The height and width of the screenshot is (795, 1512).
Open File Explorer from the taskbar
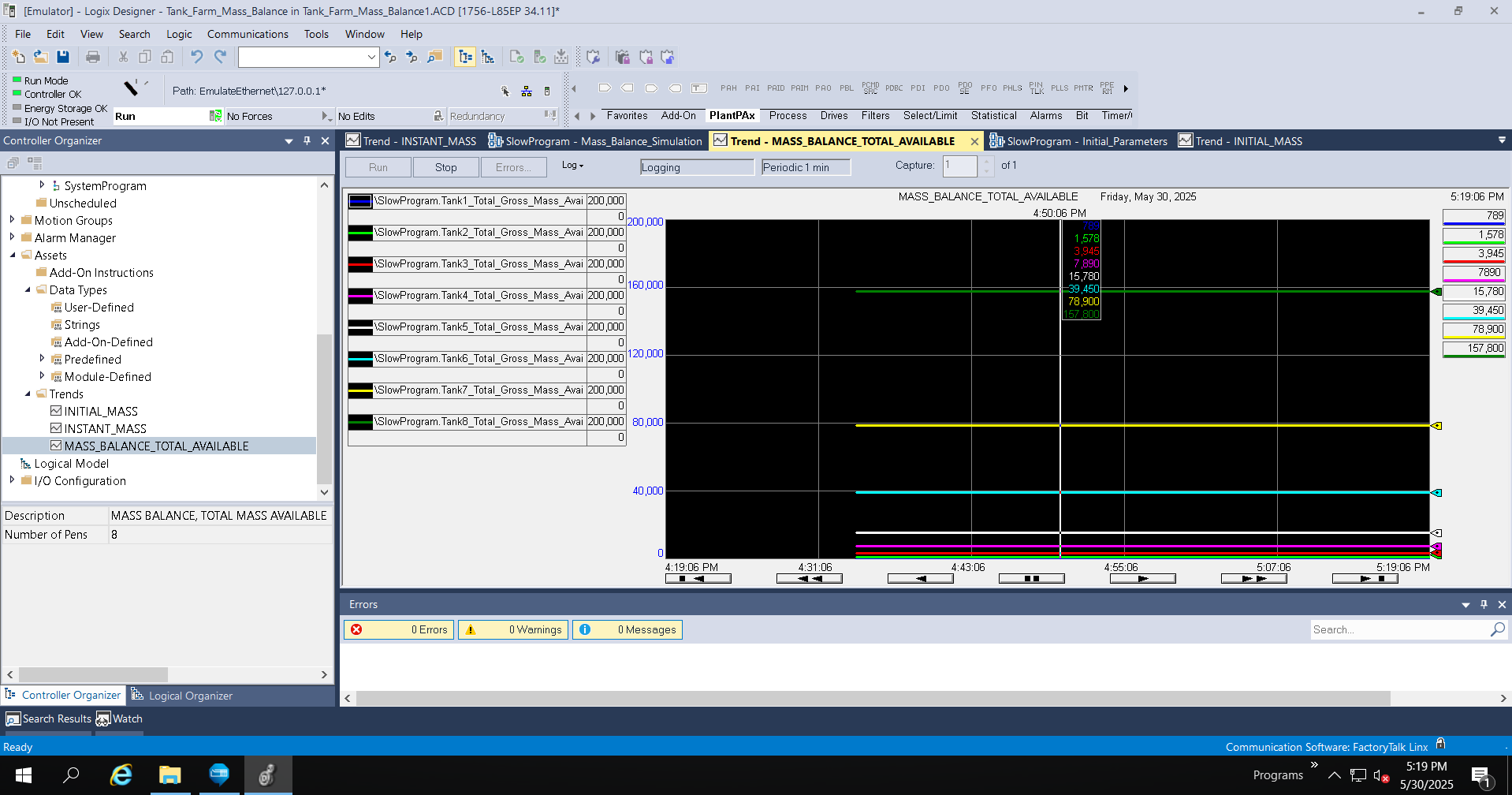pyautogui.click(x=169, y=775)
